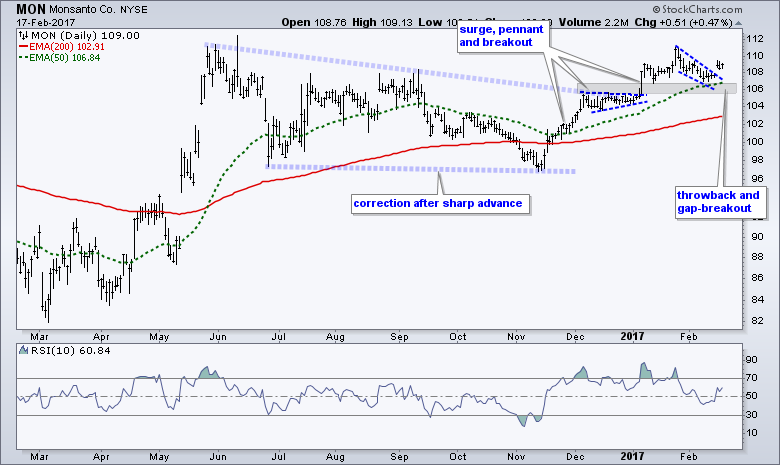Click 'Feb' label under the RSI panel
Viewport: 780px width, 465px height.
point(688,456)
